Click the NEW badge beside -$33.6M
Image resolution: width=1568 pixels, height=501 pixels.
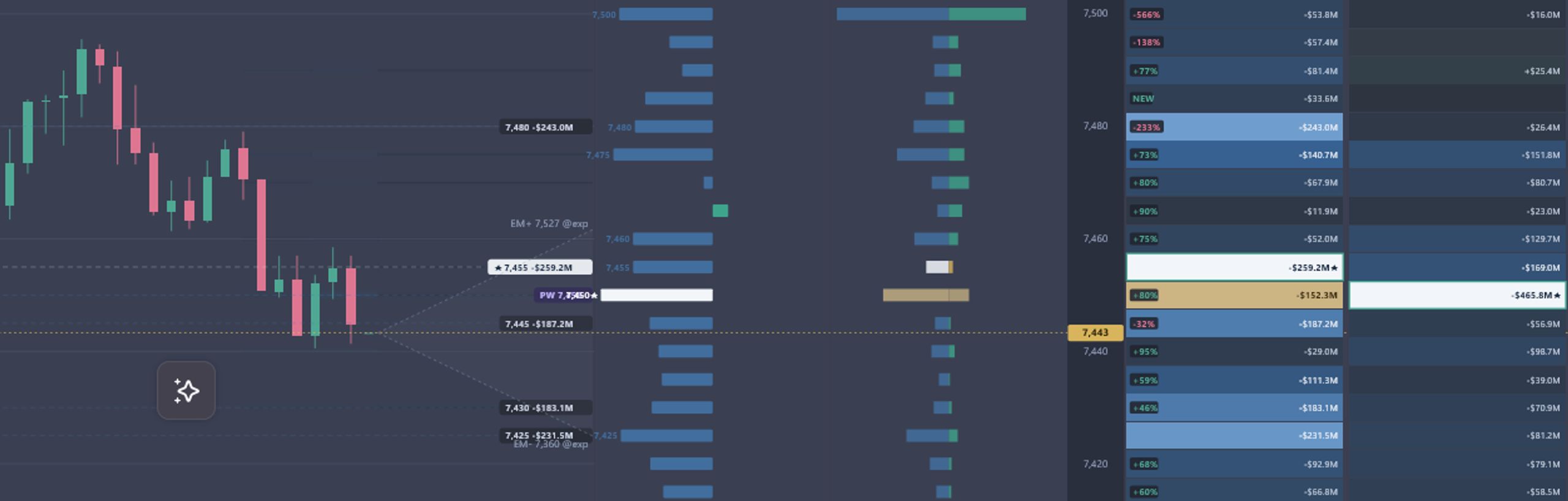[1143, 99]
